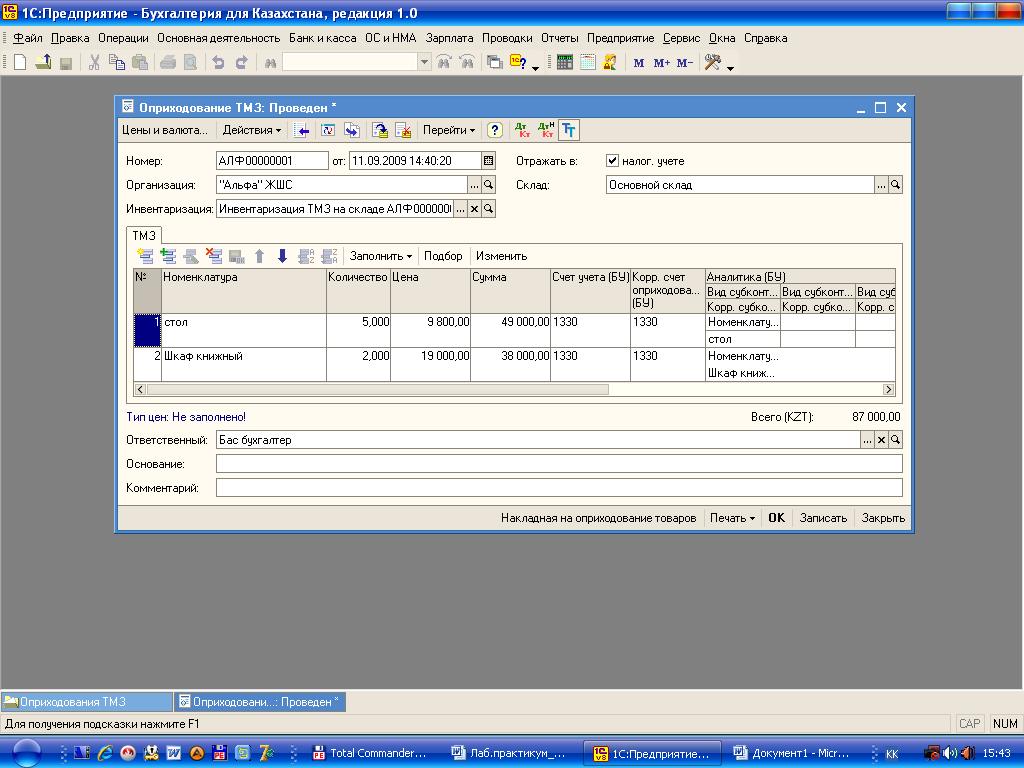
Task: Click the binoculars find icon
Action: pyautogui.click(x=270, y=63)
